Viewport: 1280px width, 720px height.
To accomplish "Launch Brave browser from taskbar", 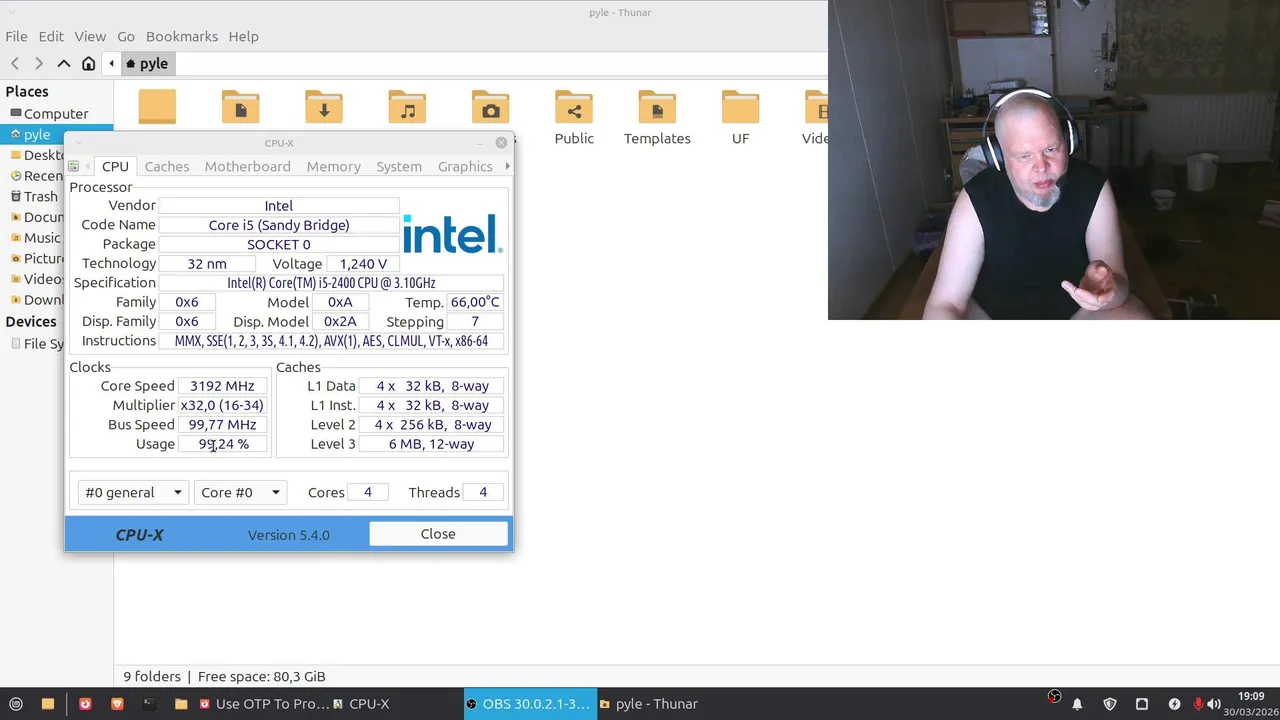I will (117, 704).
